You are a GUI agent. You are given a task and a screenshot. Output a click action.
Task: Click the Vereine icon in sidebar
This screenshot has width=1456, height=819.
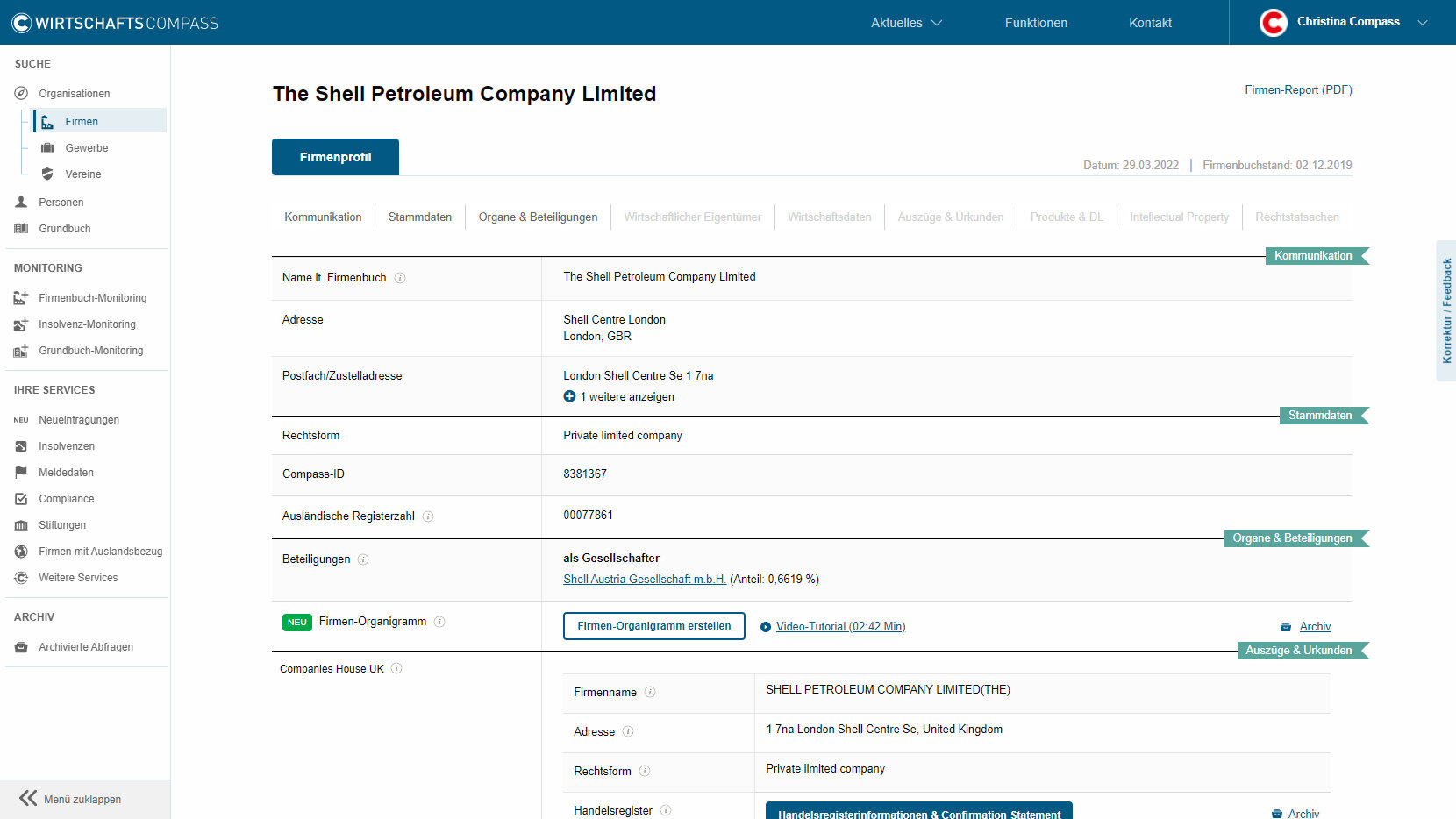(x=47, y=174)
